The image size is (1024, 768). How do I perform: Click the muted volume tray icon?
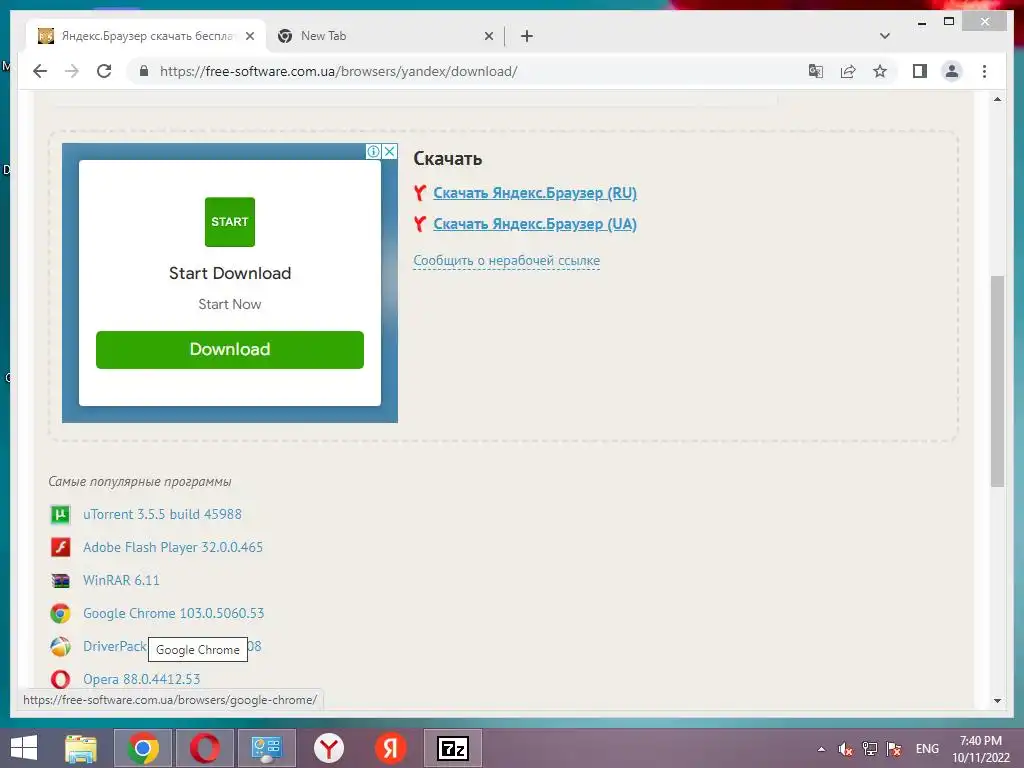[846, 749]
